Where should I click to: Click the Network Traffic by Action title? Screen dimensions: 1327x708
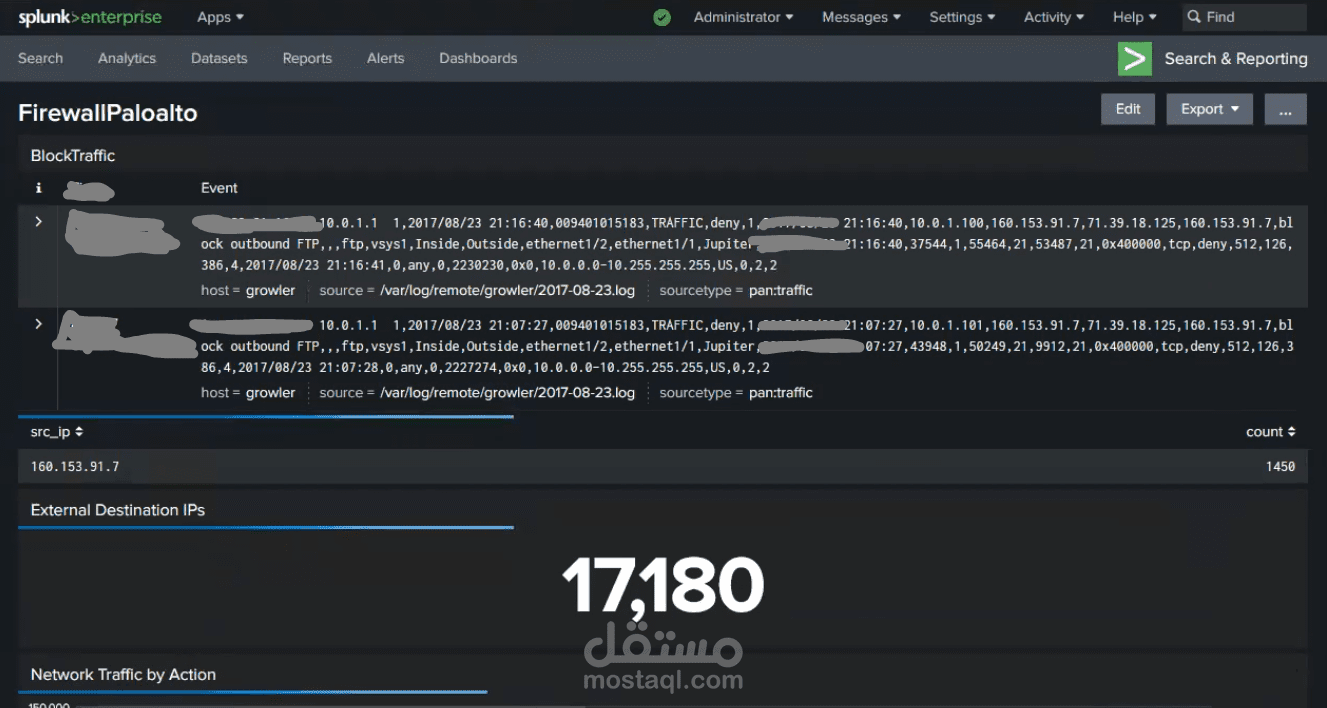click(123, 675)
